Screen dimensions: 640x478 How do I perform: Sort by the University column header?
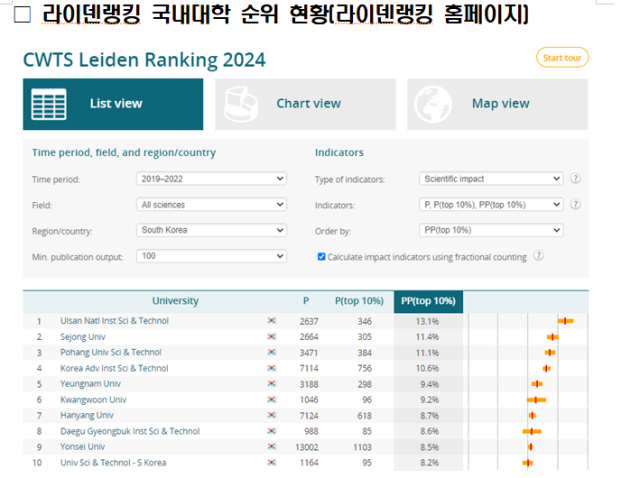coord(176,301)
